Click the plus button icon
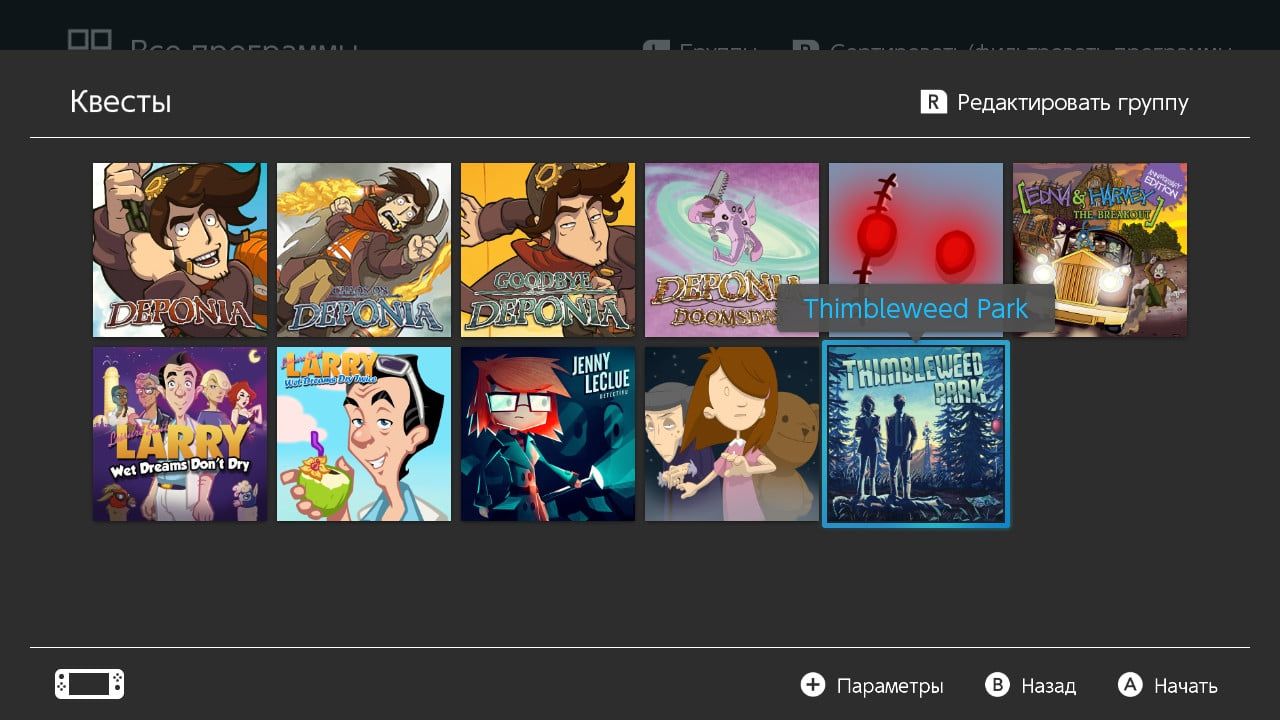Screen dimensions: 1280x720 pos(813,685)
